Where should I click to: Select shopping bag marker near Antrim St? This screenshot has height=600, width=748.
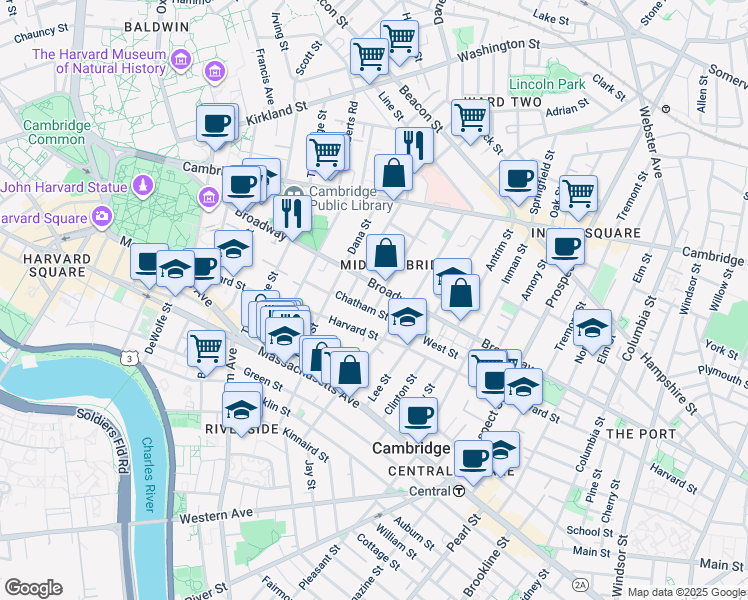coord(460,297)
